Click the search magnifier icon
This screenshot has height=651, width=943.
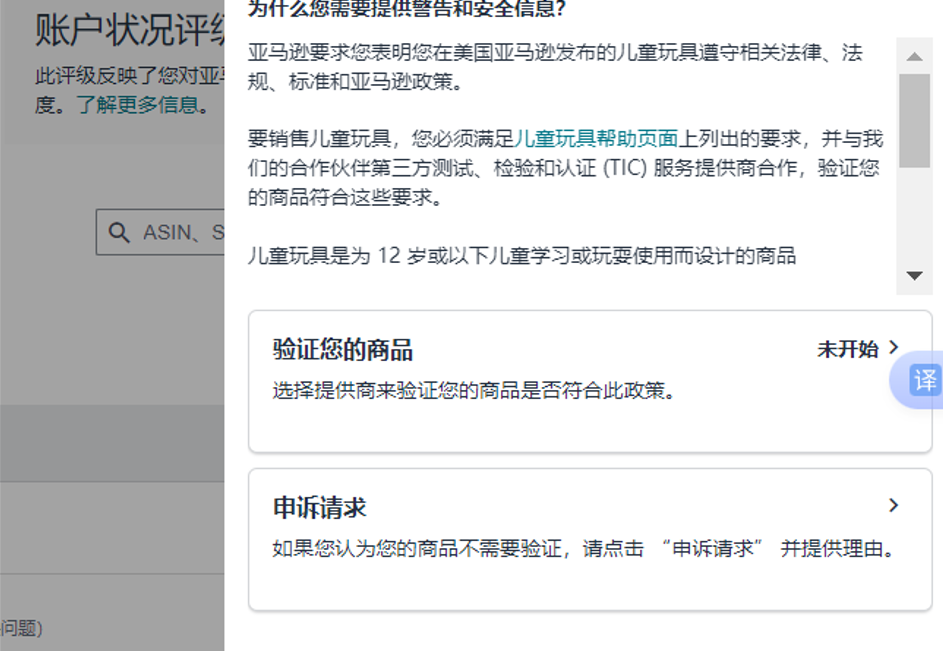click(118, 232)
